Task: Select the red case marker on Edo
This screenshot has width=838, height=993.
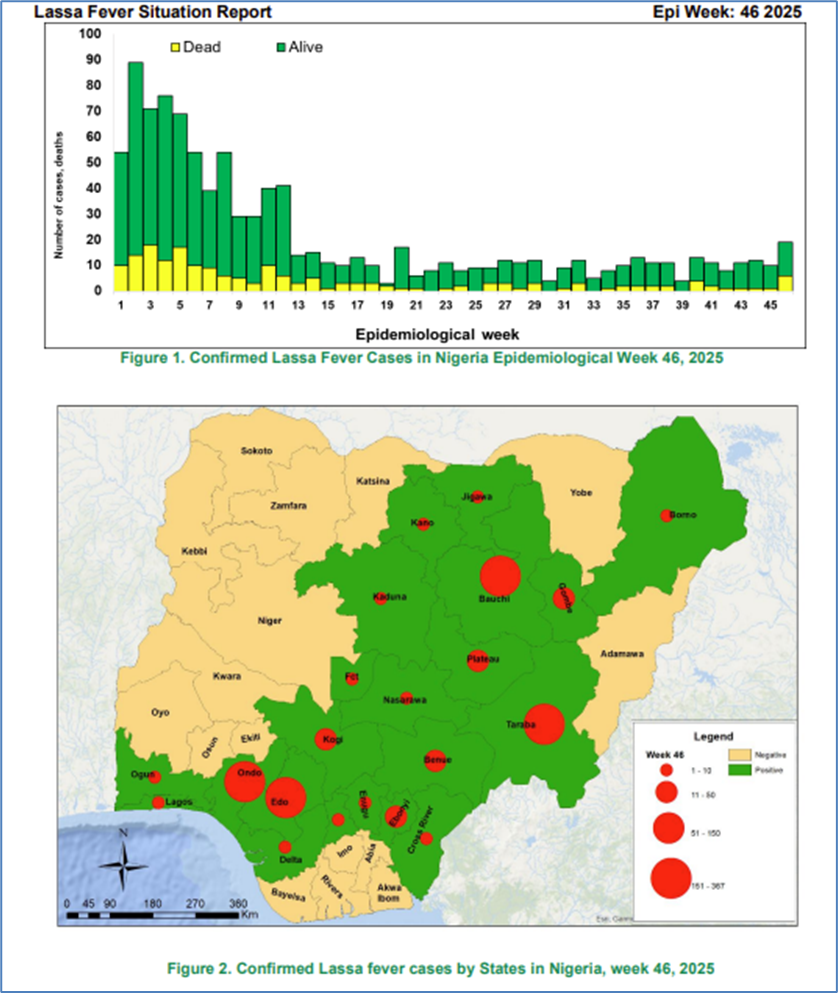Action: [x=285, y=798]
